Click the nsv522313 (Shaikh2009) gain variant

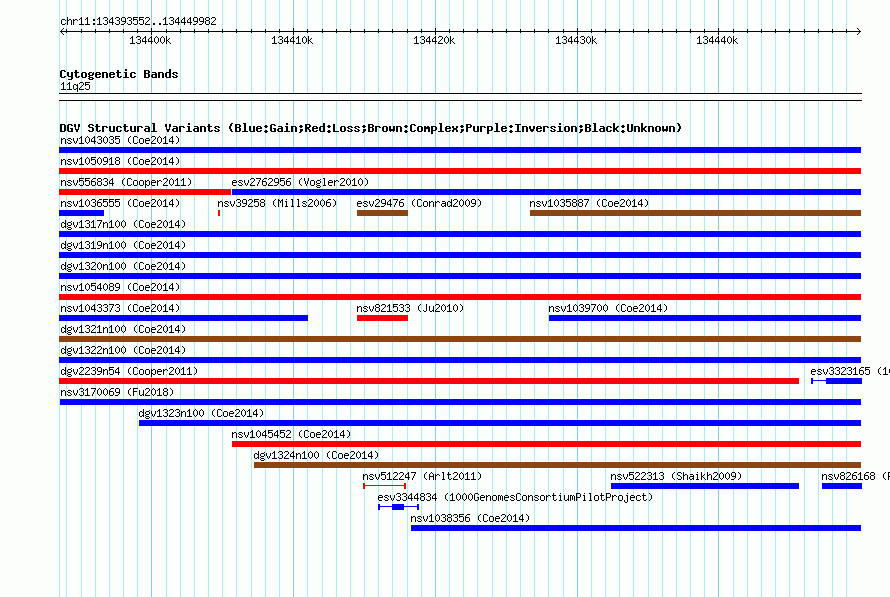pyautogui.click(x=704, y=486)
